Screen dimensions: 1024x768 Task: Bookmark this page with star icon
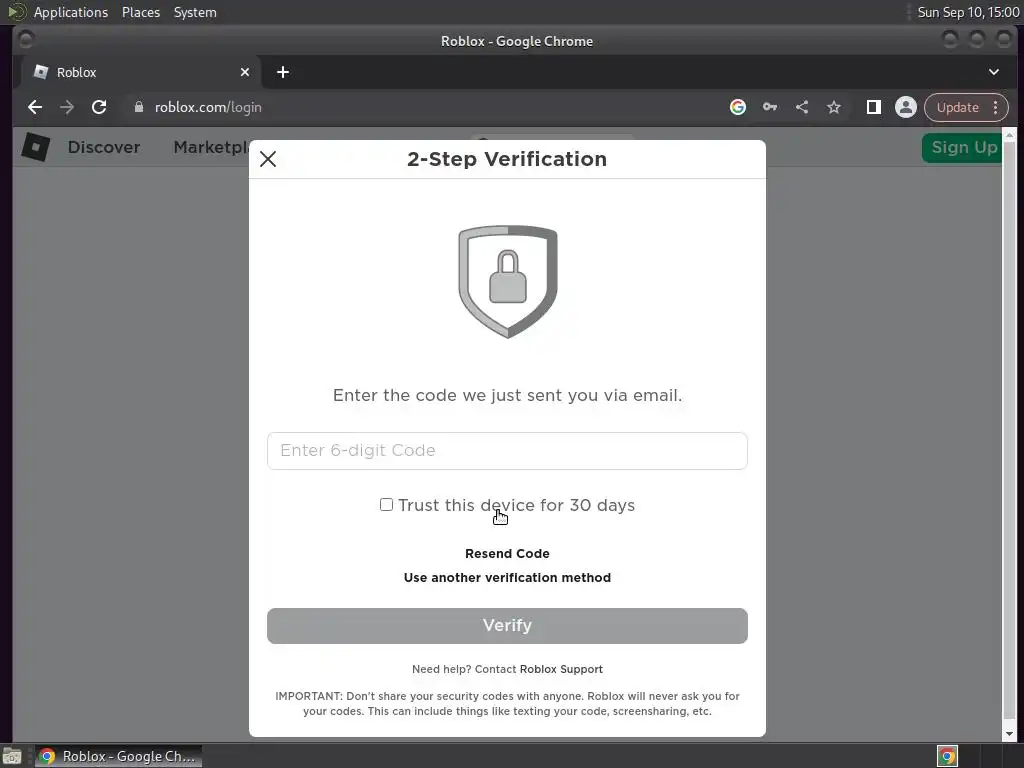(x=834, y=107)
